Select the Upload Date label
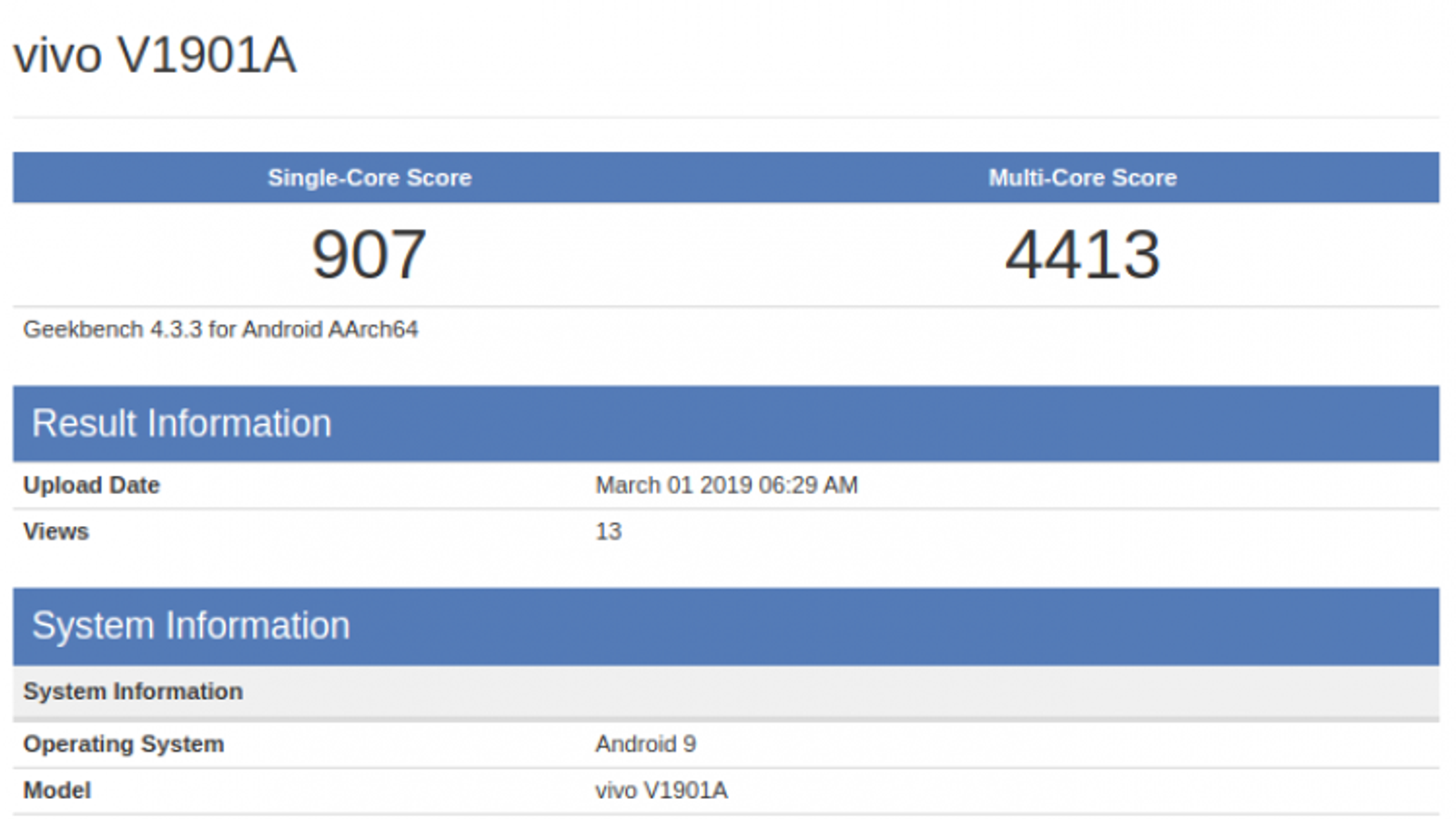 (92, 485)
